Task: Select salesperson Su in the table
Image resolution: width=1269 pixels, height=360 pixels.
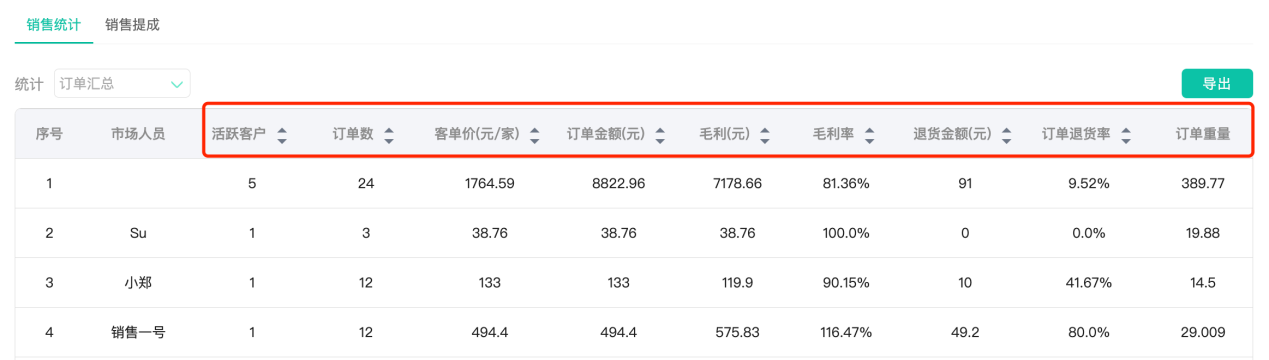Action: 138,233
